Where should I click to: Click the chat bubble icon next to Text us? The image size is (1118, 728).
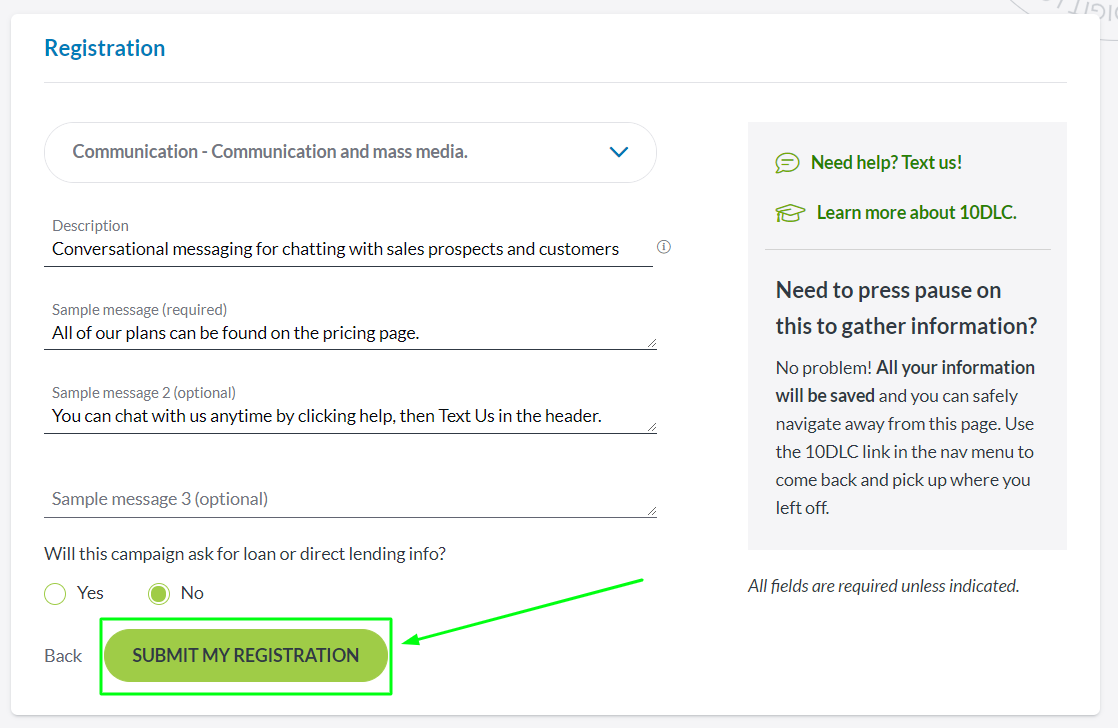pyautogui.click(x=790, y=162)
